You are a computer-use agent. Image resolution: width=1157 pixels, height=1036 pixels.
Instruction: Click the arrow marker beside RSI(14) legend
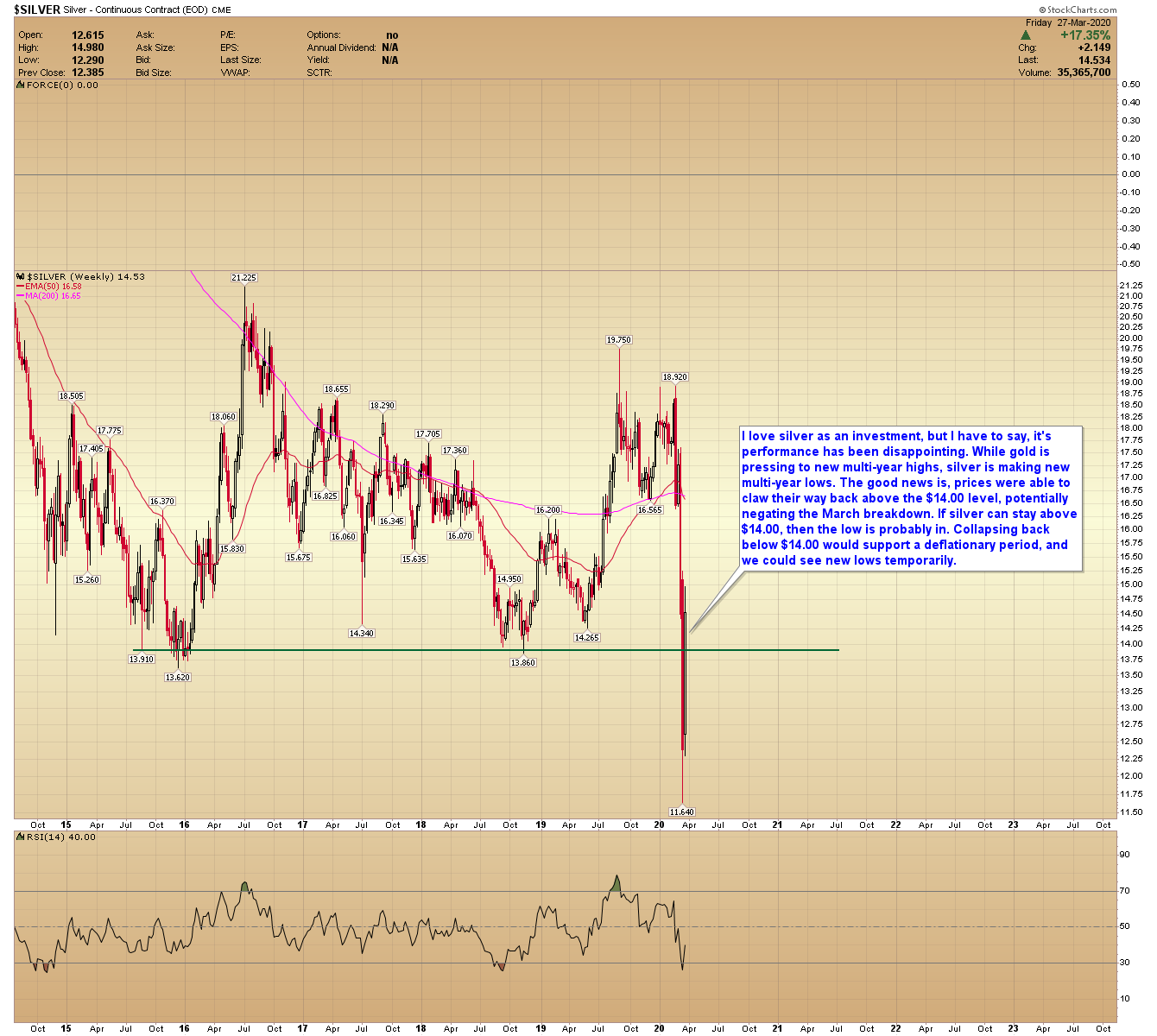(x=22, y=837)
